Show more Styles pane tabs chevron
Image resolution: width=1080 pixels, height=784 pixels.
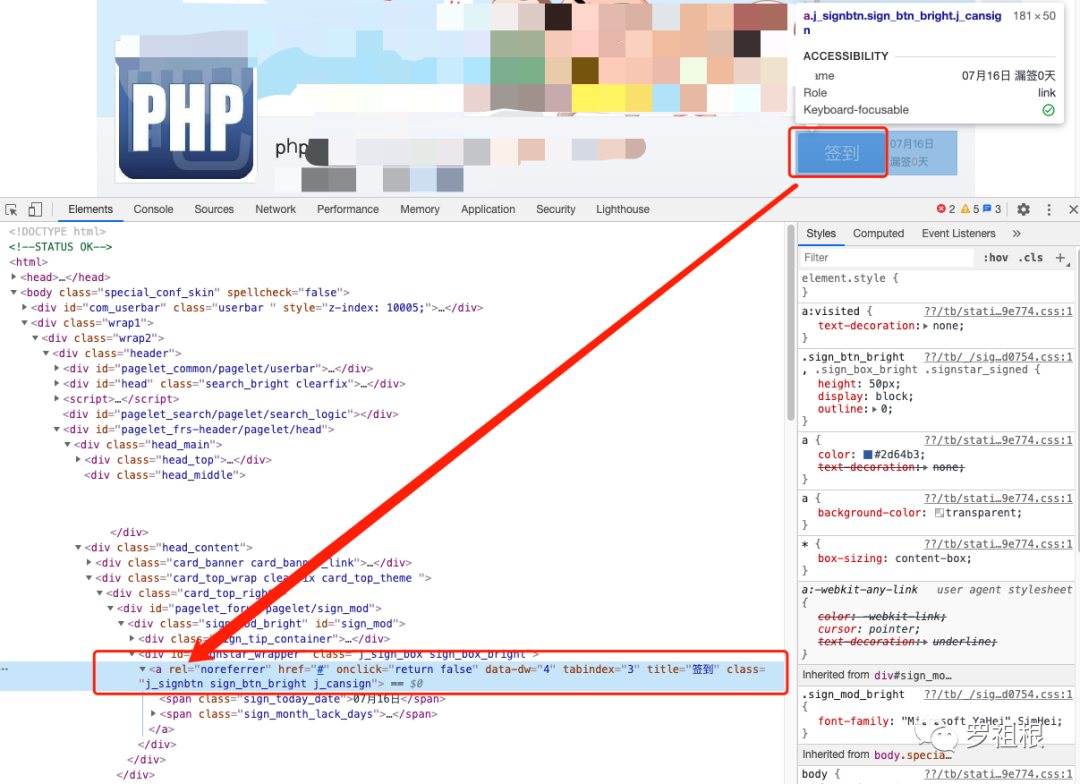pyautogui.click(x=1017, y=234)
